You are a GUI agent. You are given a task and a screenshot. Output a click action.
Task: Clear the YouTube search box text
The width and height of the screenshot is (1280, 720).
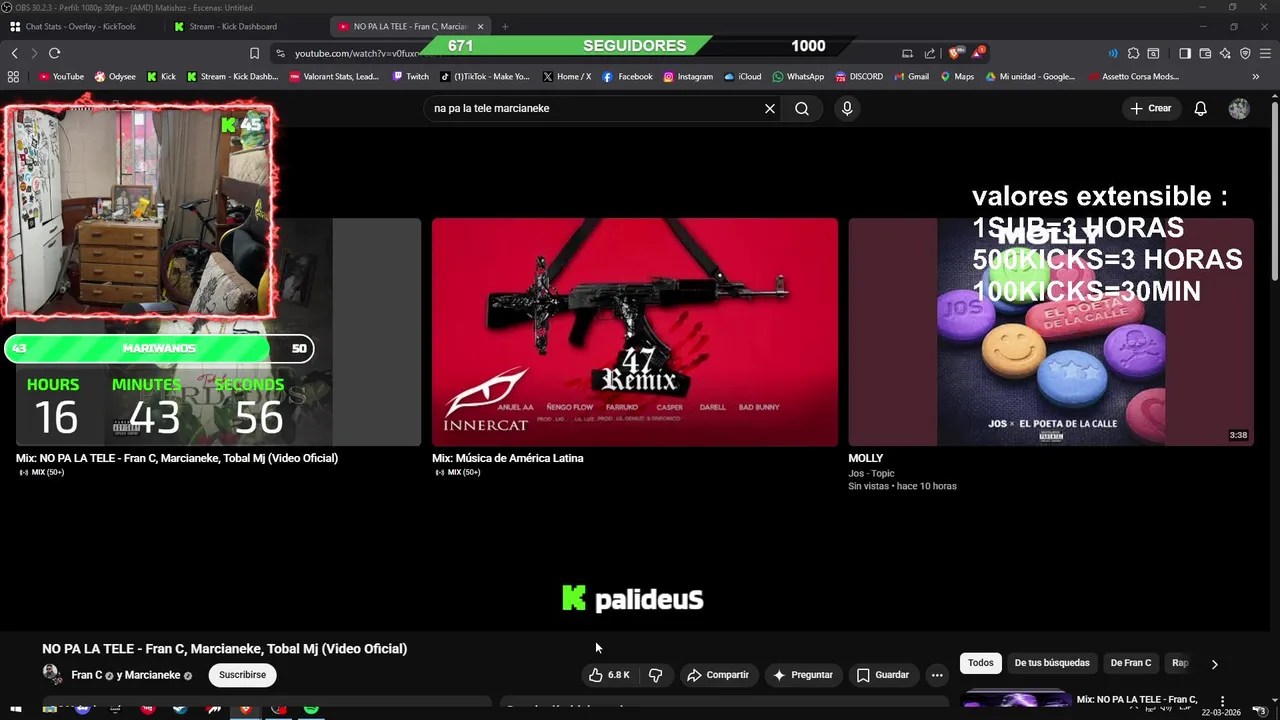tap(770, 108)
